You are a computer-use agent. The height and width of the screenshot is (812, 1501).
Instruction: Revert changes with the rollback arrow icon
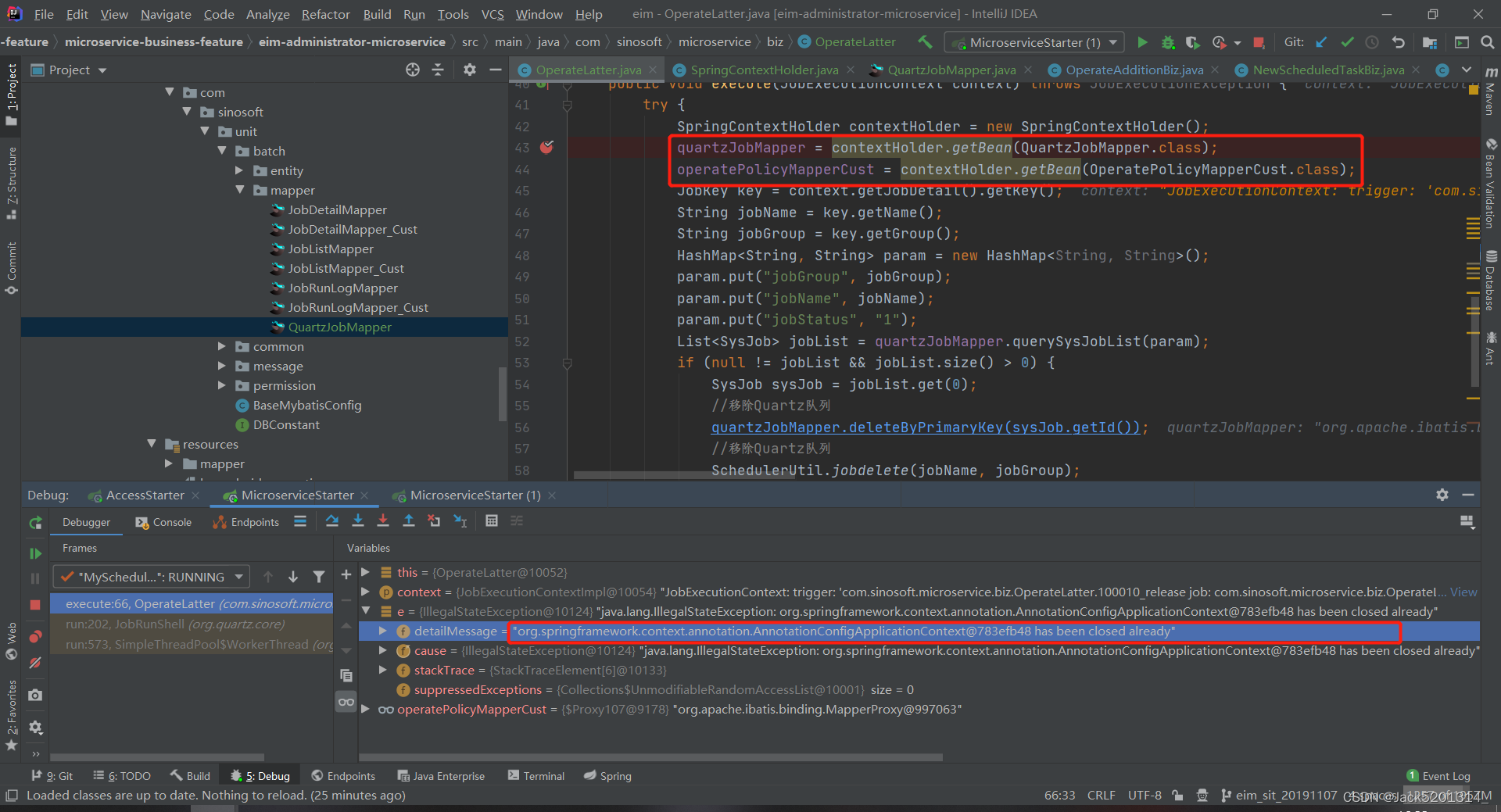[1399, 42]
